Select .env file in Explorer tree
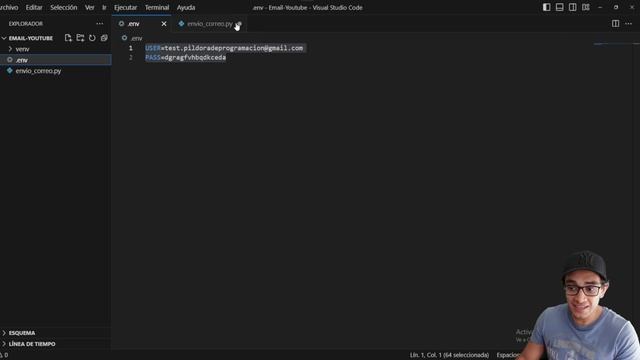Viewport: 640px width, 360px height. pos(56,60)
